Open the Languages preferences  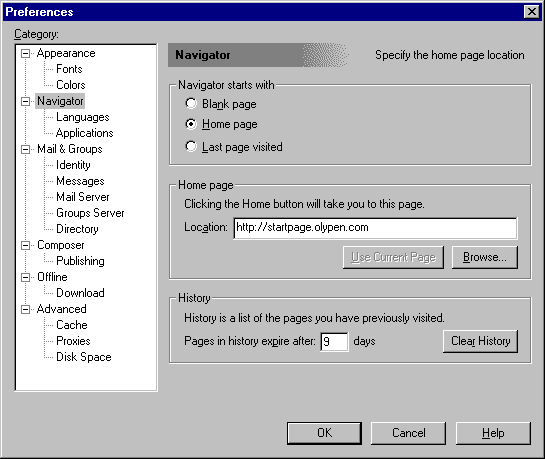click(x=83, y=117)
